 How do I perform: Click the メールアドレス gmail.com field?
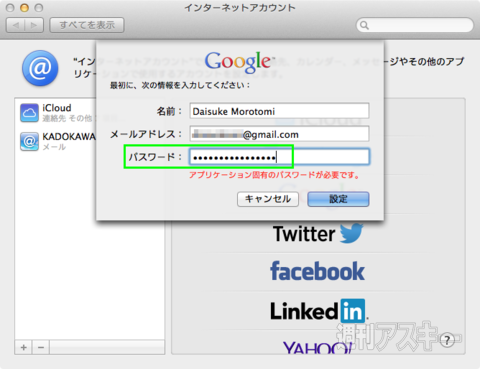[x=279, y=134]
